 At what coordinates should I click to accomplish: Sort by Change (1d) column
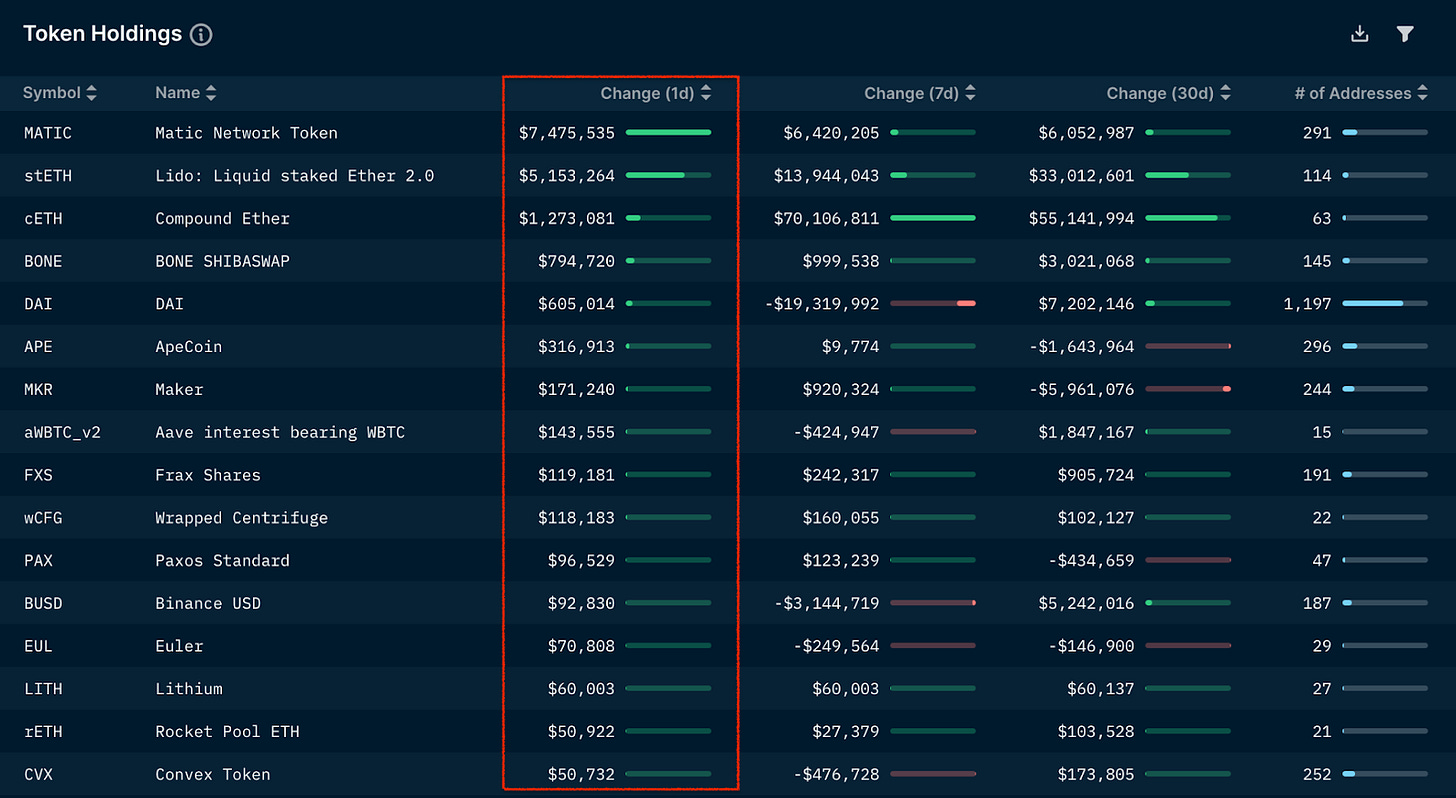656,93
